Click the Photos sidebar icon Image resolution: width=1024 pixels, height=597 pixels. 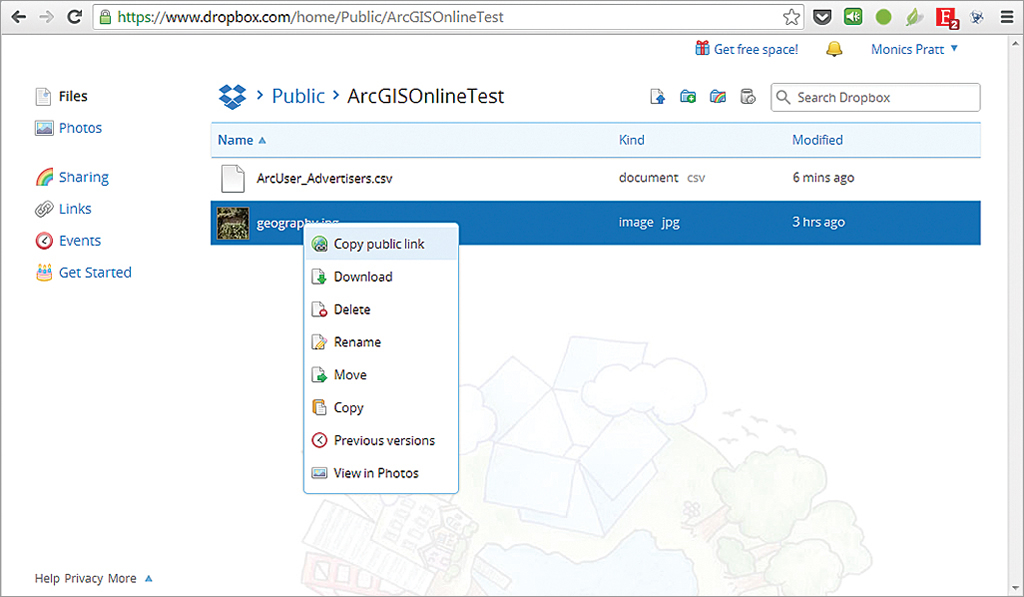[44, 128]
